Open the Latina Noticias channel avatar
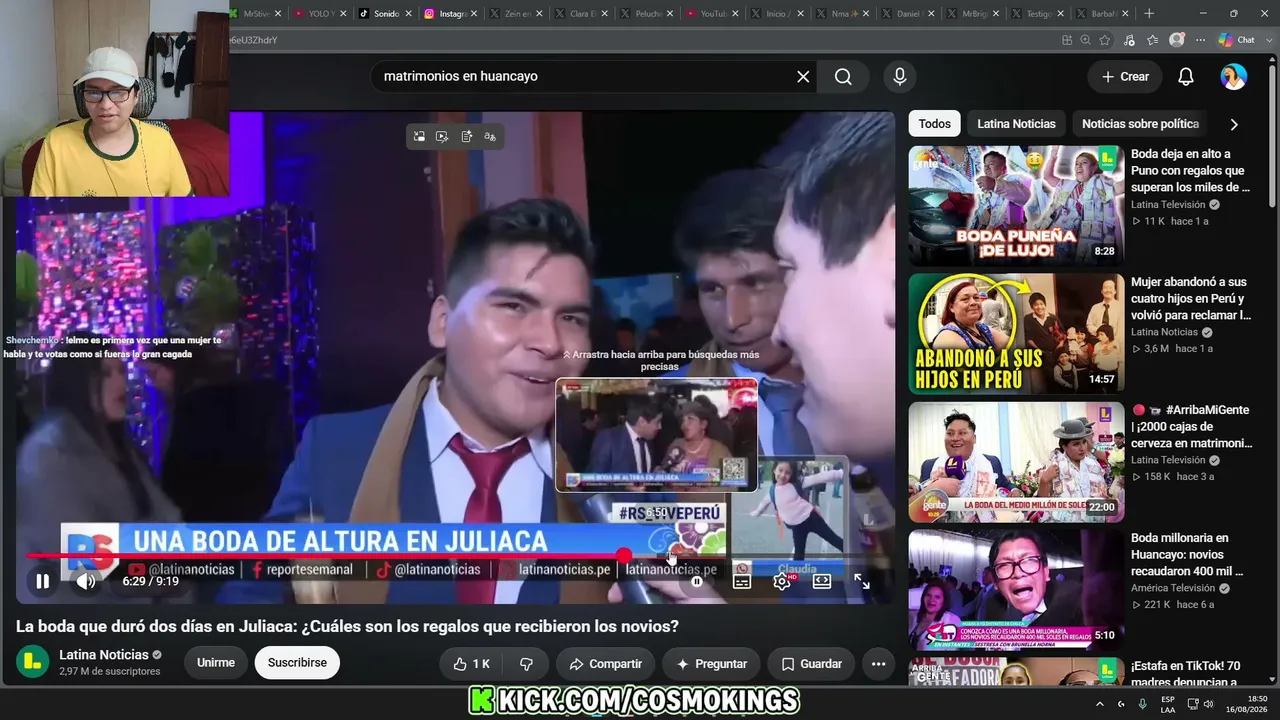The height and width of the screenshot is (720, 1280). pyautogui.click(x=32, y=662)
